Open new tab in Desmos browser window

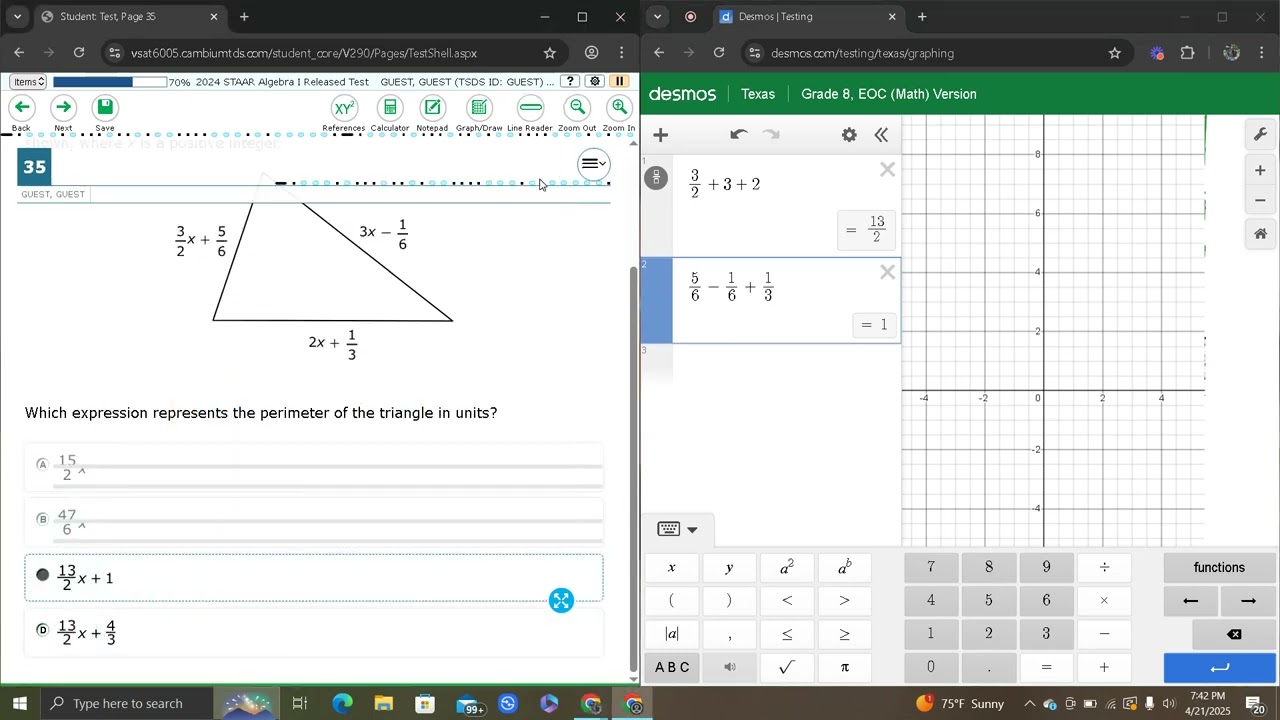pyautogui.click(x=922, y=17)
